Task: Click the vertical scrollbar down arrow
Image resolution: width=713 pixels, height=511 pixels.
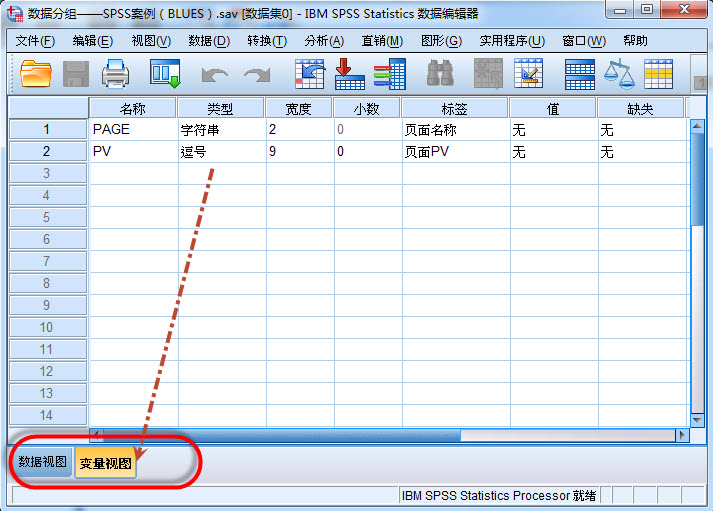Action: pos(697,420)
